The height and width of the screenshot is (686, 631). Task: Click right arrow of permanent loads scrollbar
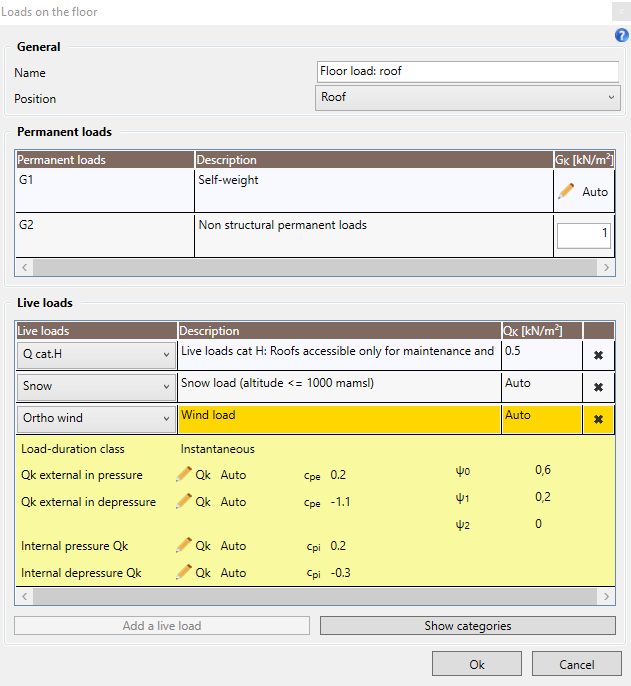[x=606, y=267]
